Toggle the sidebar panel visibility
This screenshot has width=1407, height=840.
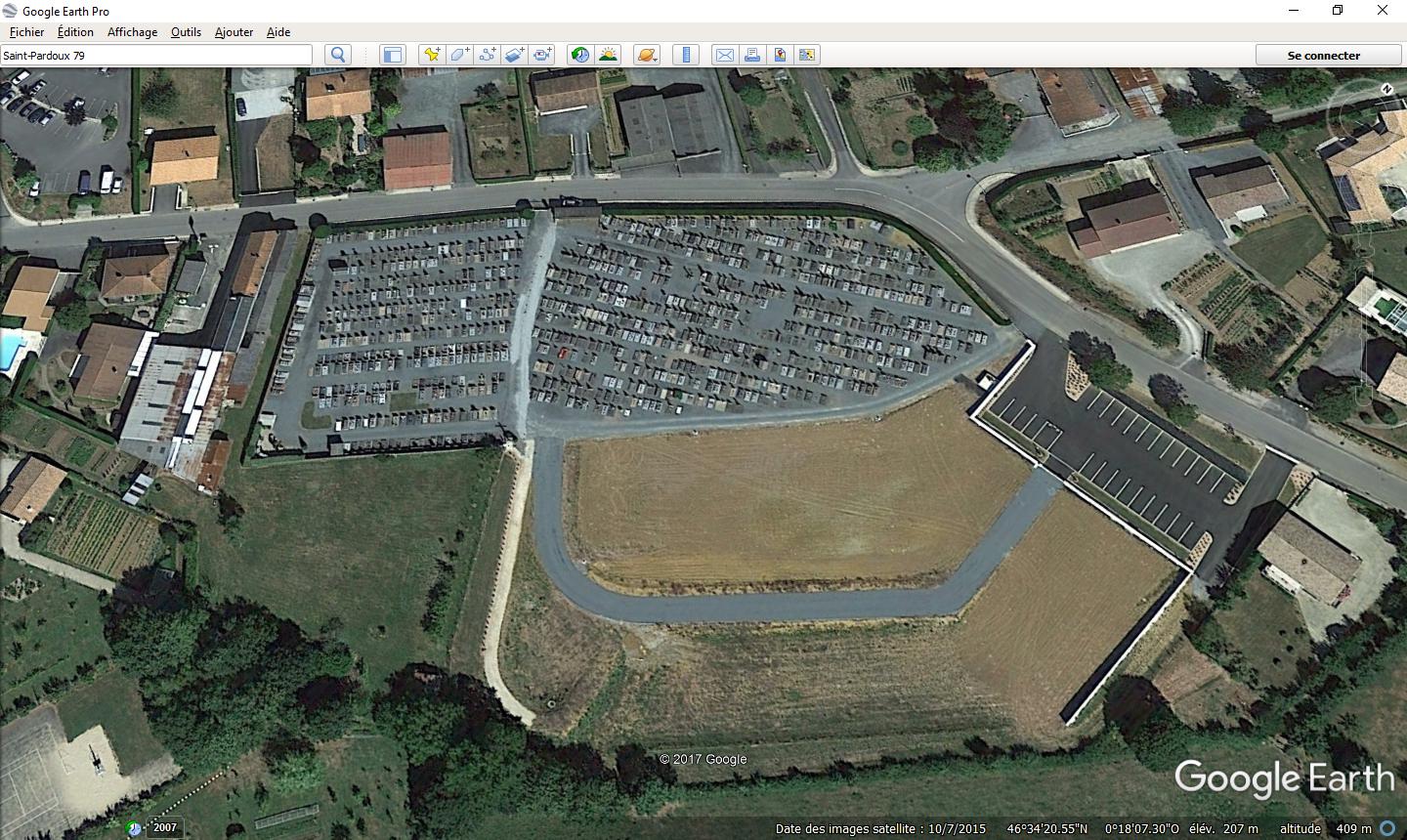pyautogui.click(x=392, y=55)
